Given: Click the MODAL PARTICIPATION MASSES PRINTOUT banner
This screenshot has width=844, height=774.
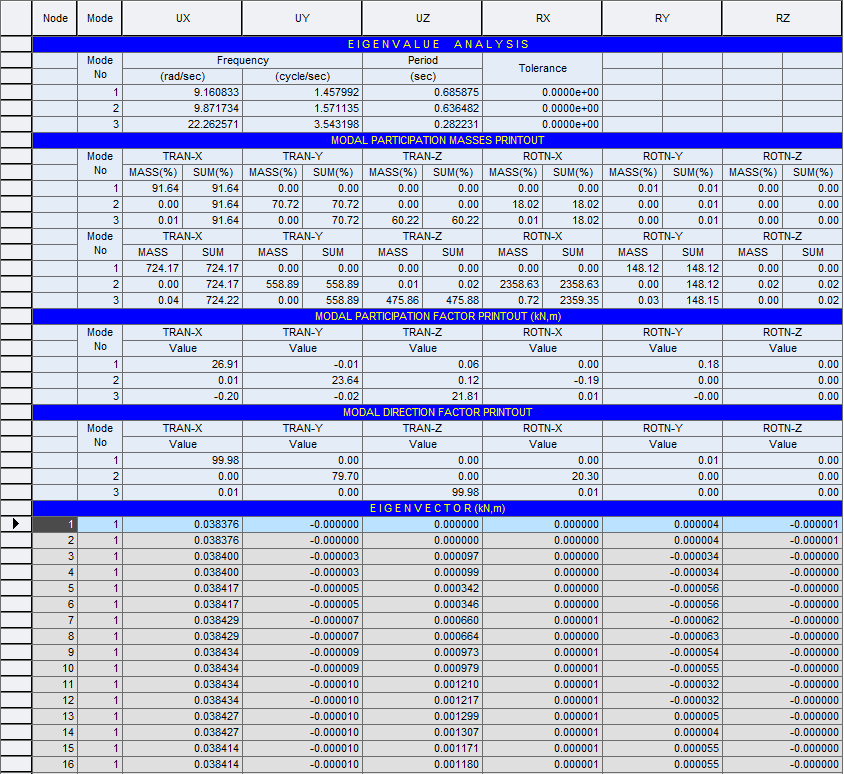Looking at the screenshot, I should pyautogui.click(x=438, y=140).
